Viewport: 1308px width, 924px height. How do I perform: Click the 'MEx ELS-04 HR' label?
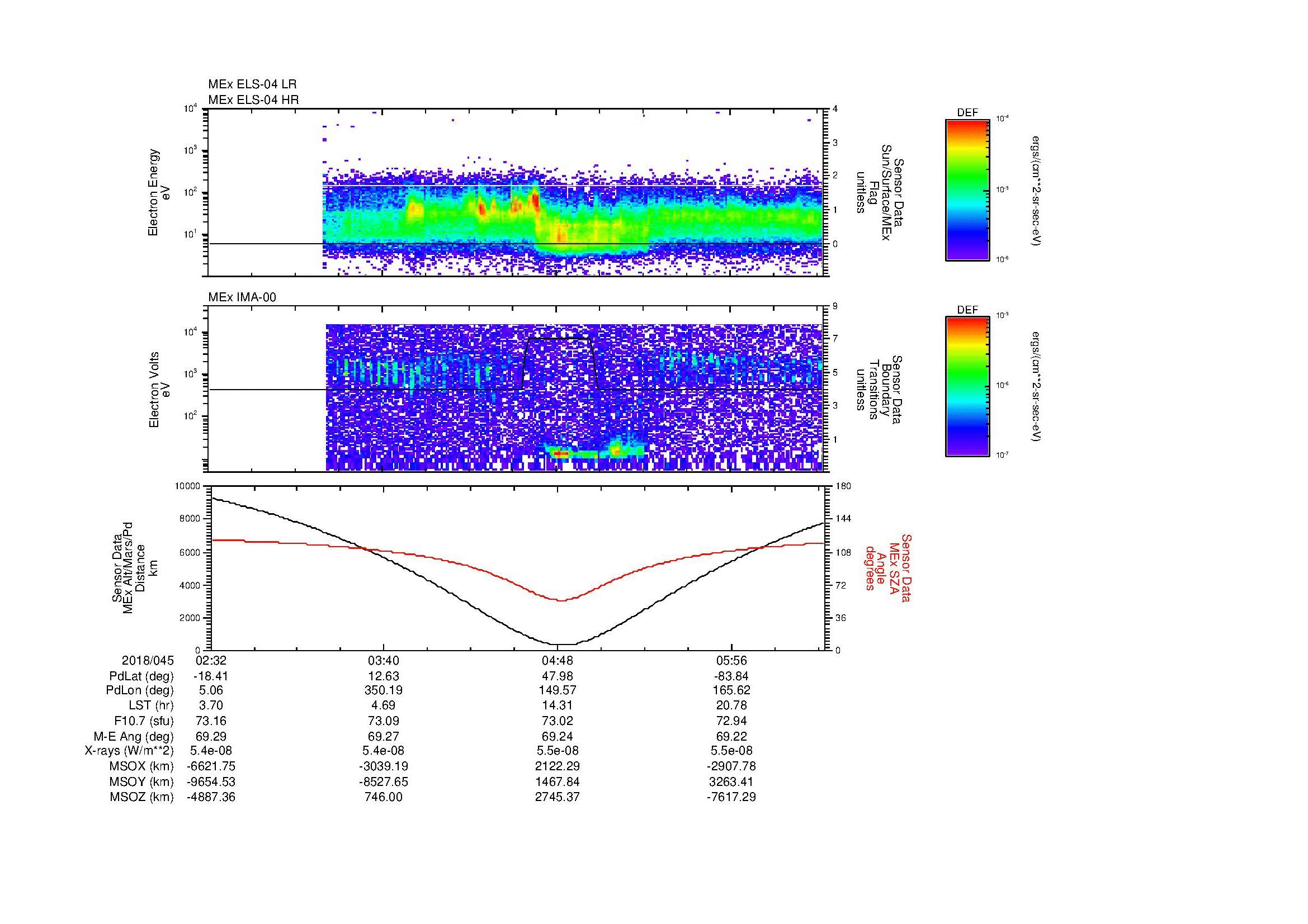pyautogui.click(x=253, y=99)
